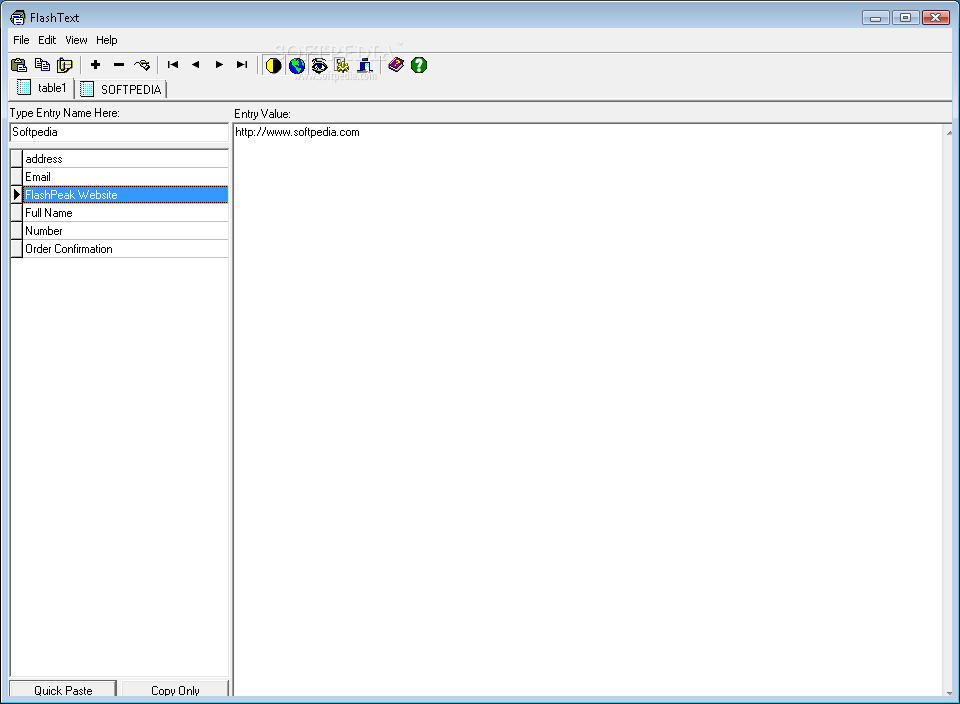Click the gear settings toolbar icon
This screenshot has height=704, width=960.
coord(342,66)
